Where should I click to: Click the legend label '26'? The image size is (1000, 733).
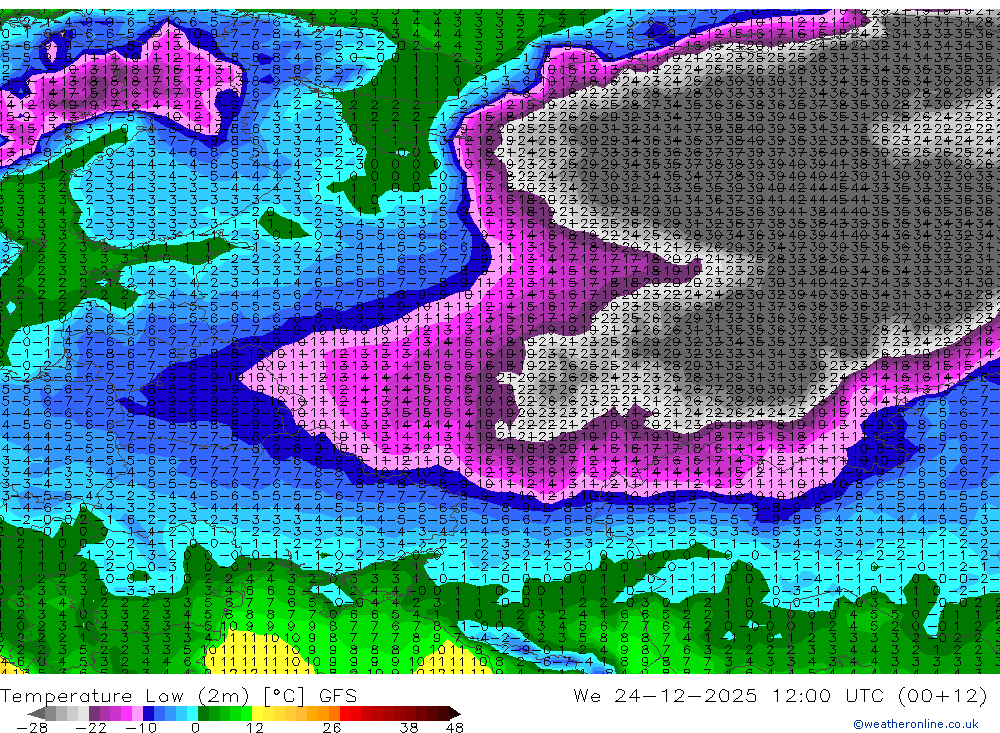coord(332,728)
